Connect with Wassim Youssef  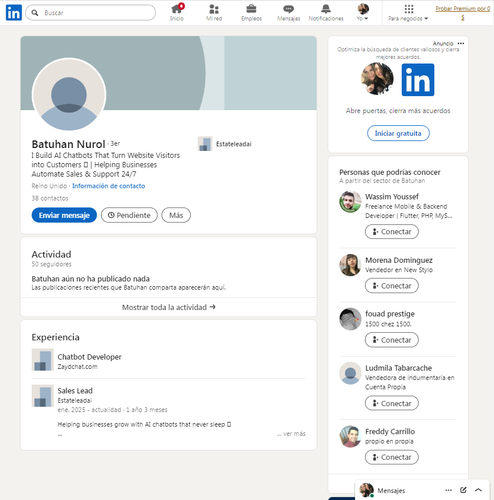(392, 232)
